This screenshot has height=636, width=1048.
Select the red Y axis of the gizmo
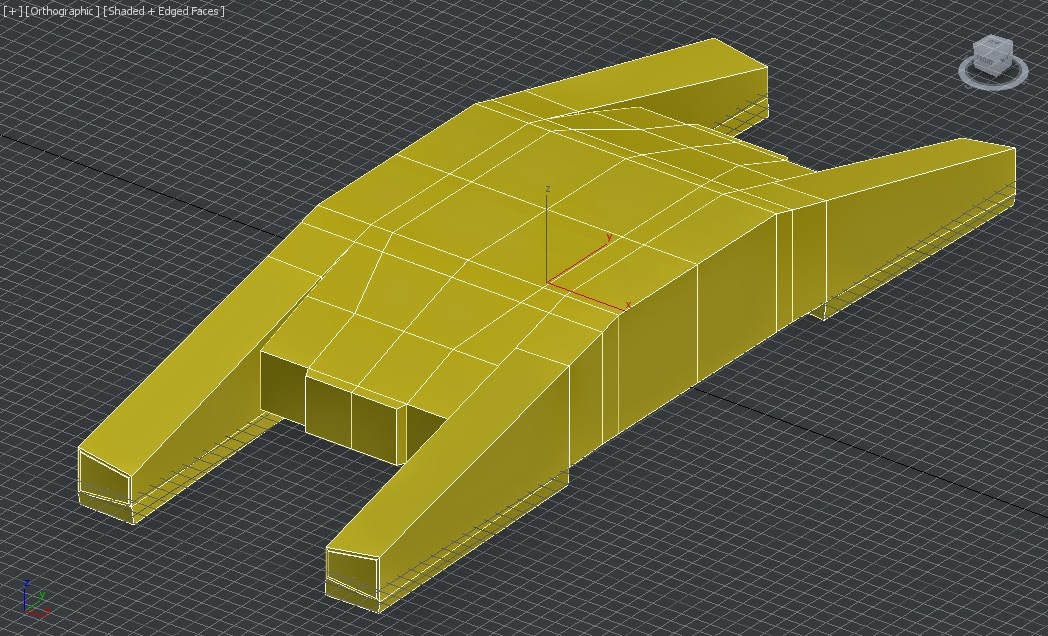click(x=577, y=261)
